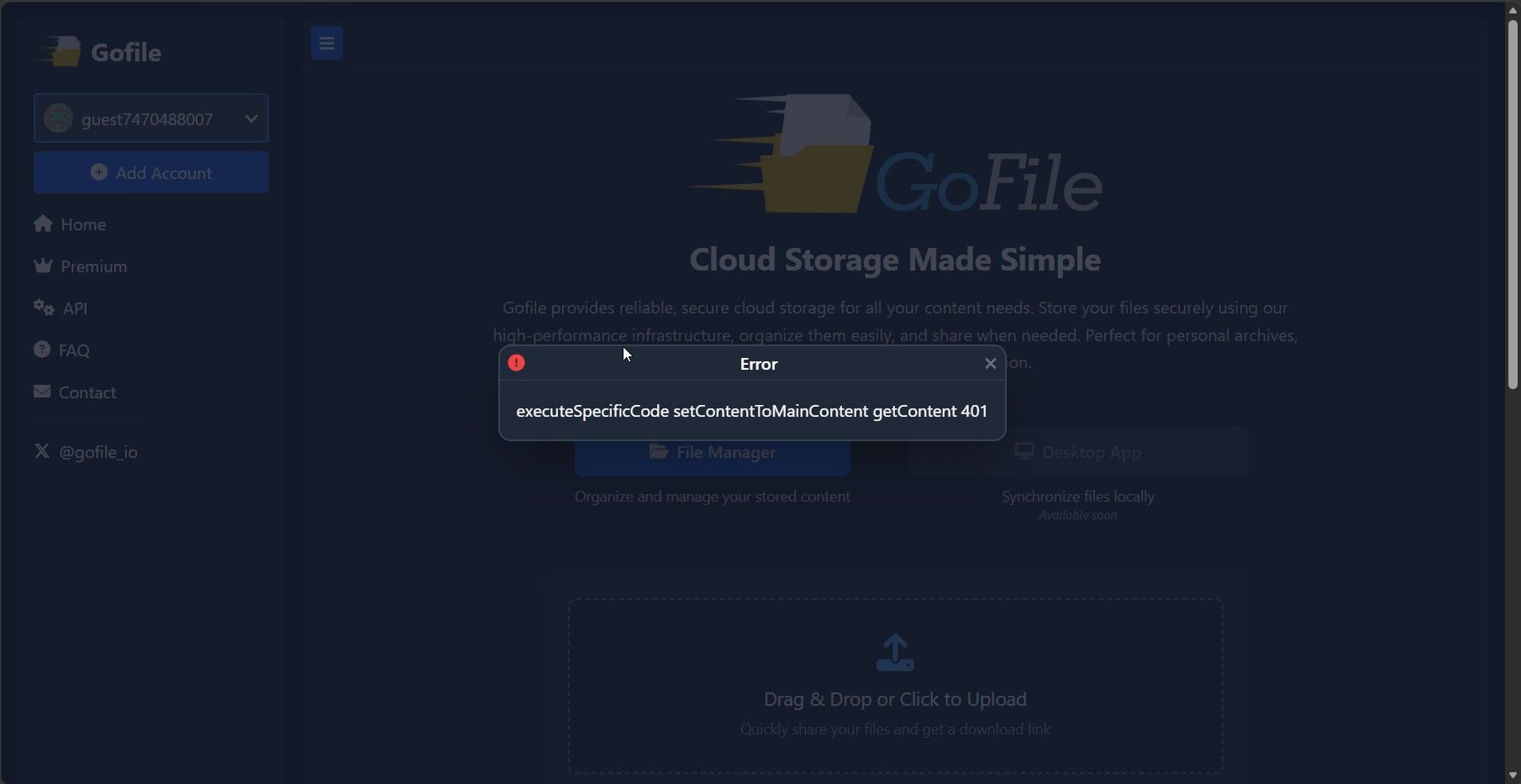Click the error message text ending in 401
The height and width of the screenshot is (784, 1521).
(752, 411)
